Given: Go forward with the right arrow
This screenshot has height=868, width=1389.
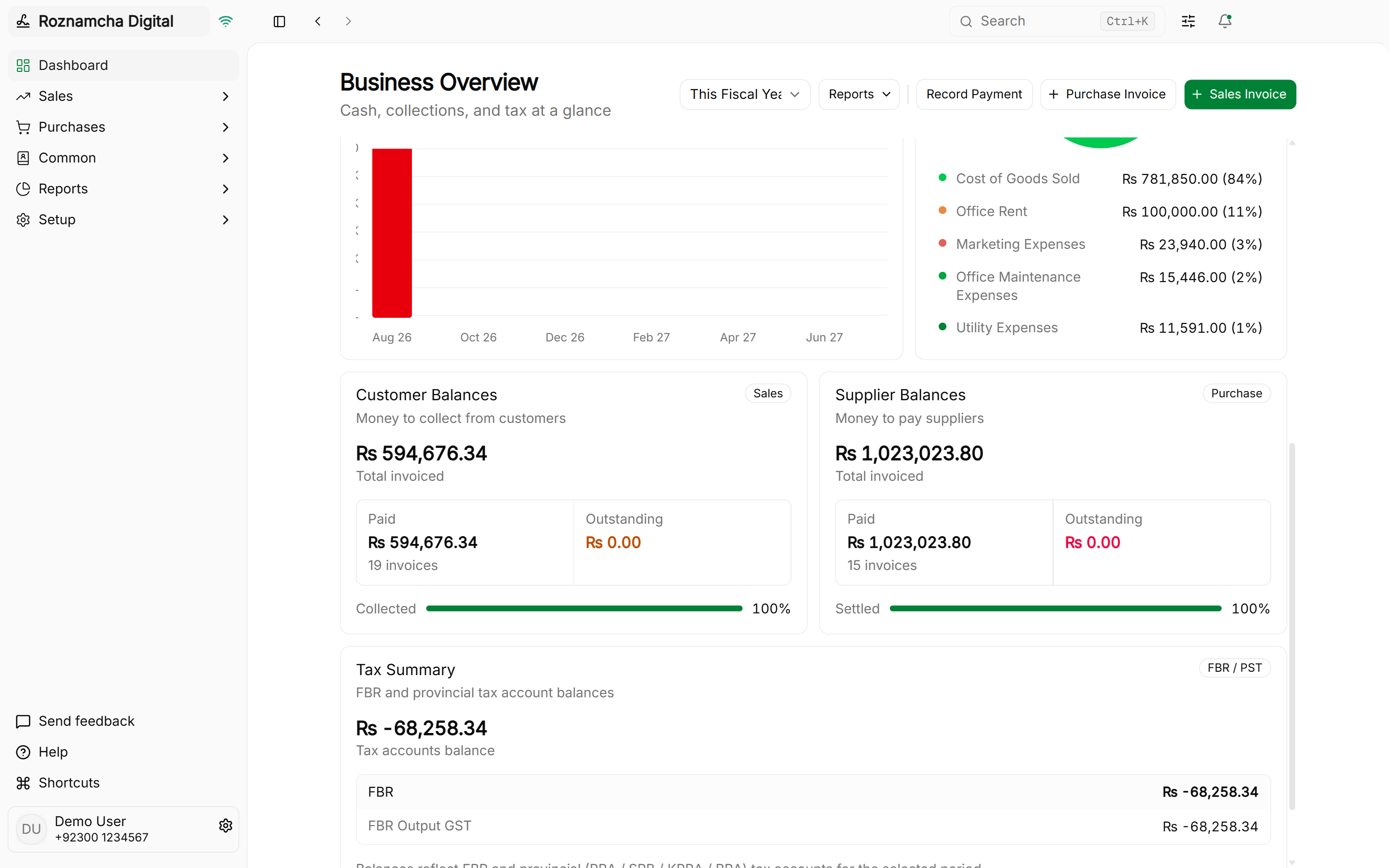Looking at the screenshot, I should click(x=348, y=21).
